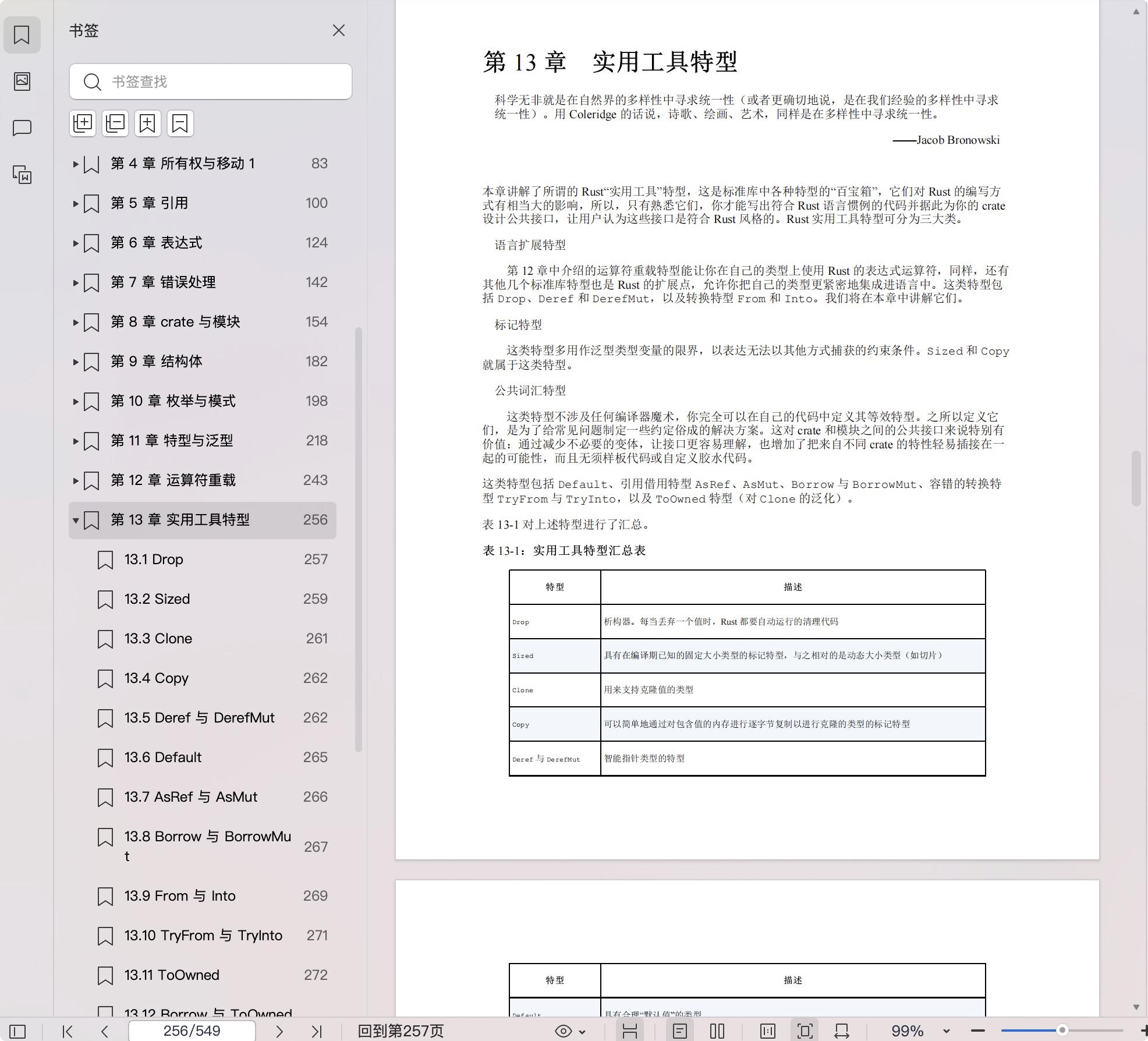Click the bookmark panel scrollbar thumb
Screen dimensions: 1148x1041
pos(359,539)
